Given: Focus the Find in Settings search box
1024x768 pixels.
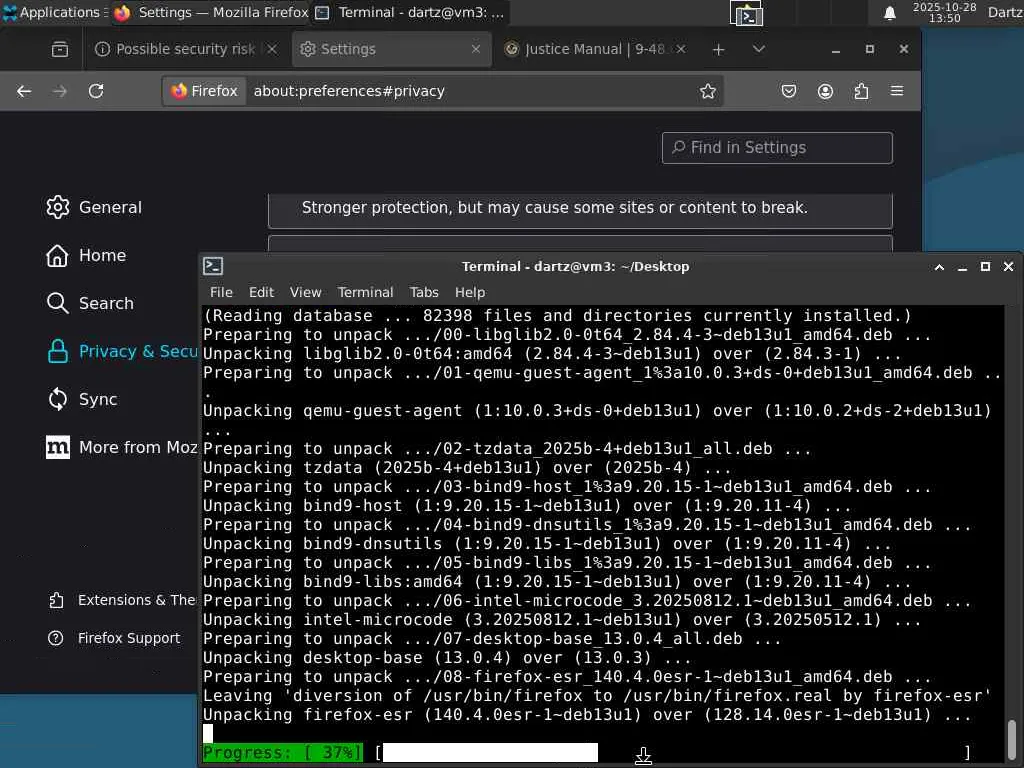Looking at the screenshot, I should pyautogui.click(x=777, y=148).
